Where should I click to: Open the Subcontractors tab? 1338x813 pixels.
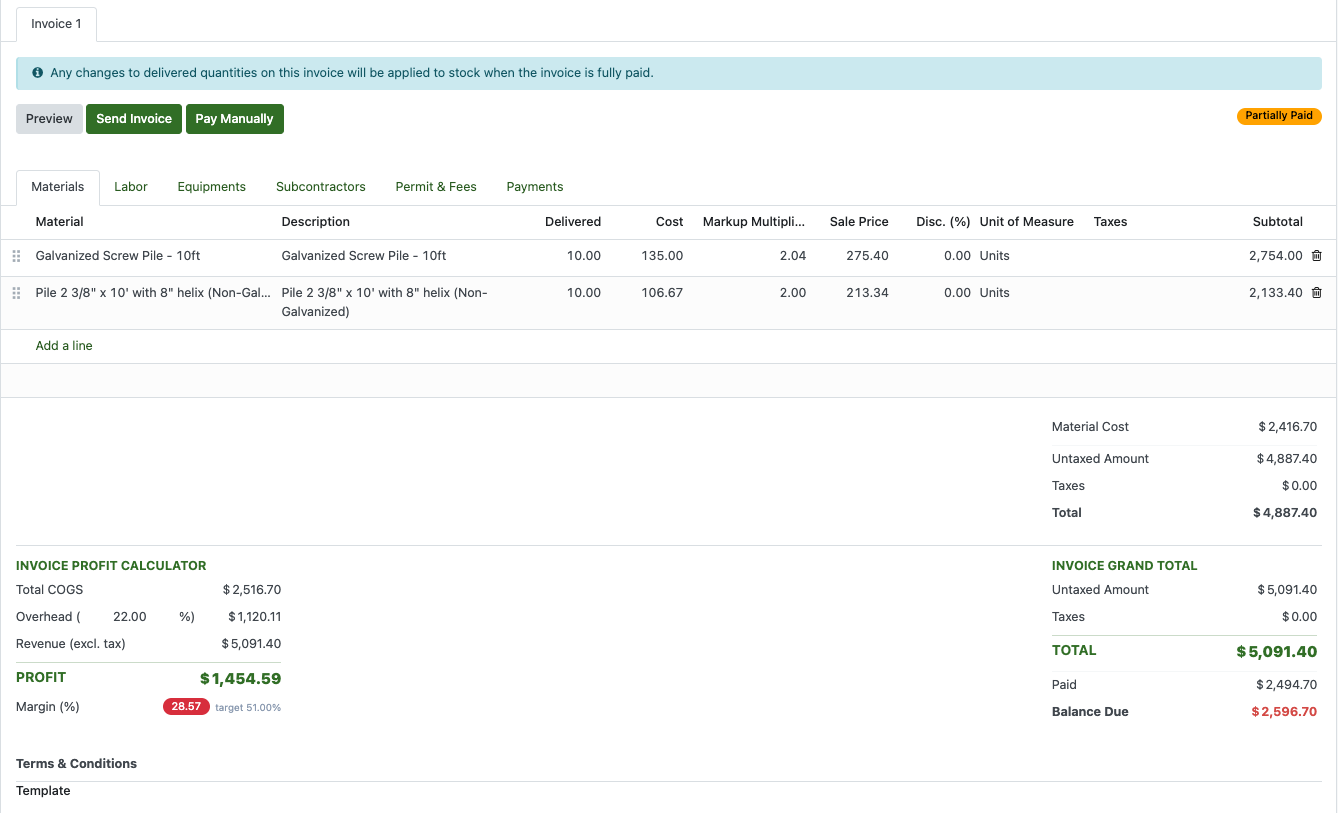click(x=321, y=187)
